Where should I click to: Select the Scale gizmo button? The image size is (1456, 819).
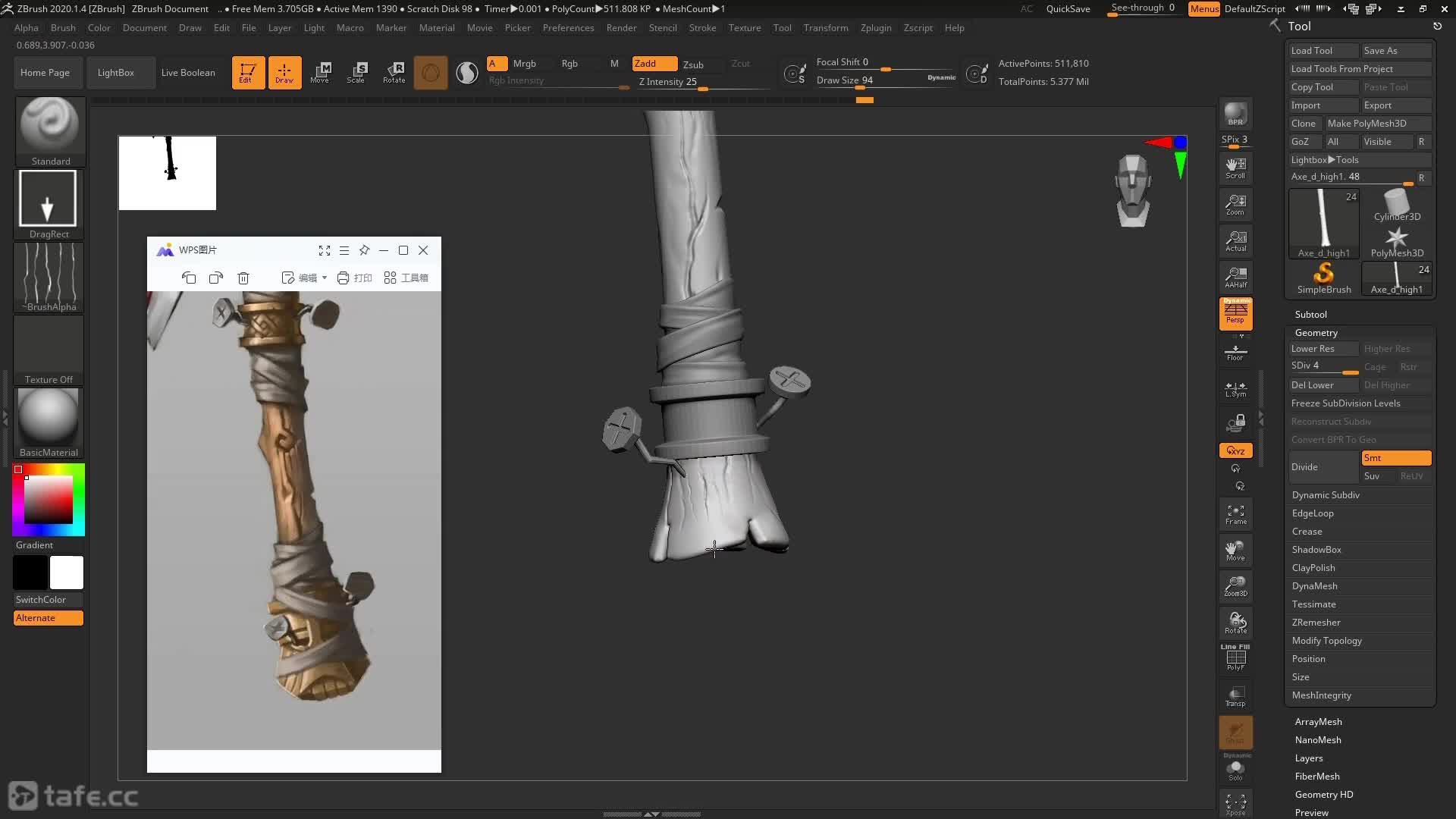[x=357, y=73]
